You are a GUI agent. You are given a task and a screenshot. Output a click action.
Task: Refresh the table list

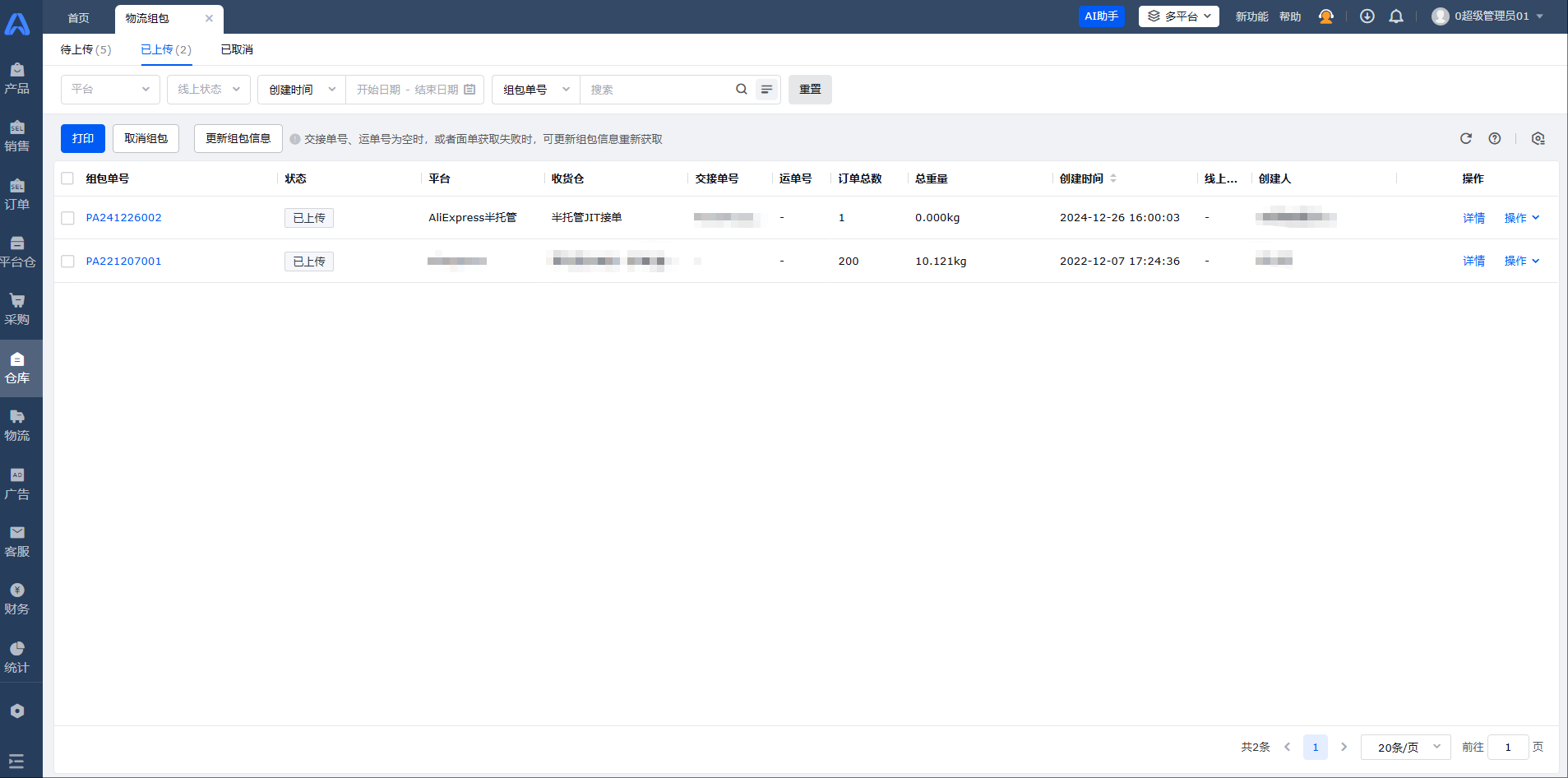pyautogui.click(x=1465, y=138)
